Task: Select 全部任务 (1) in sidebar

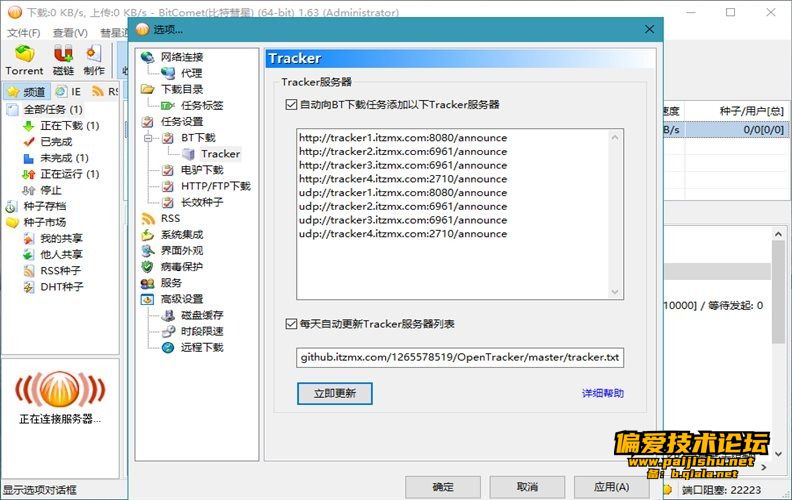Action: (x=53, y=109)
